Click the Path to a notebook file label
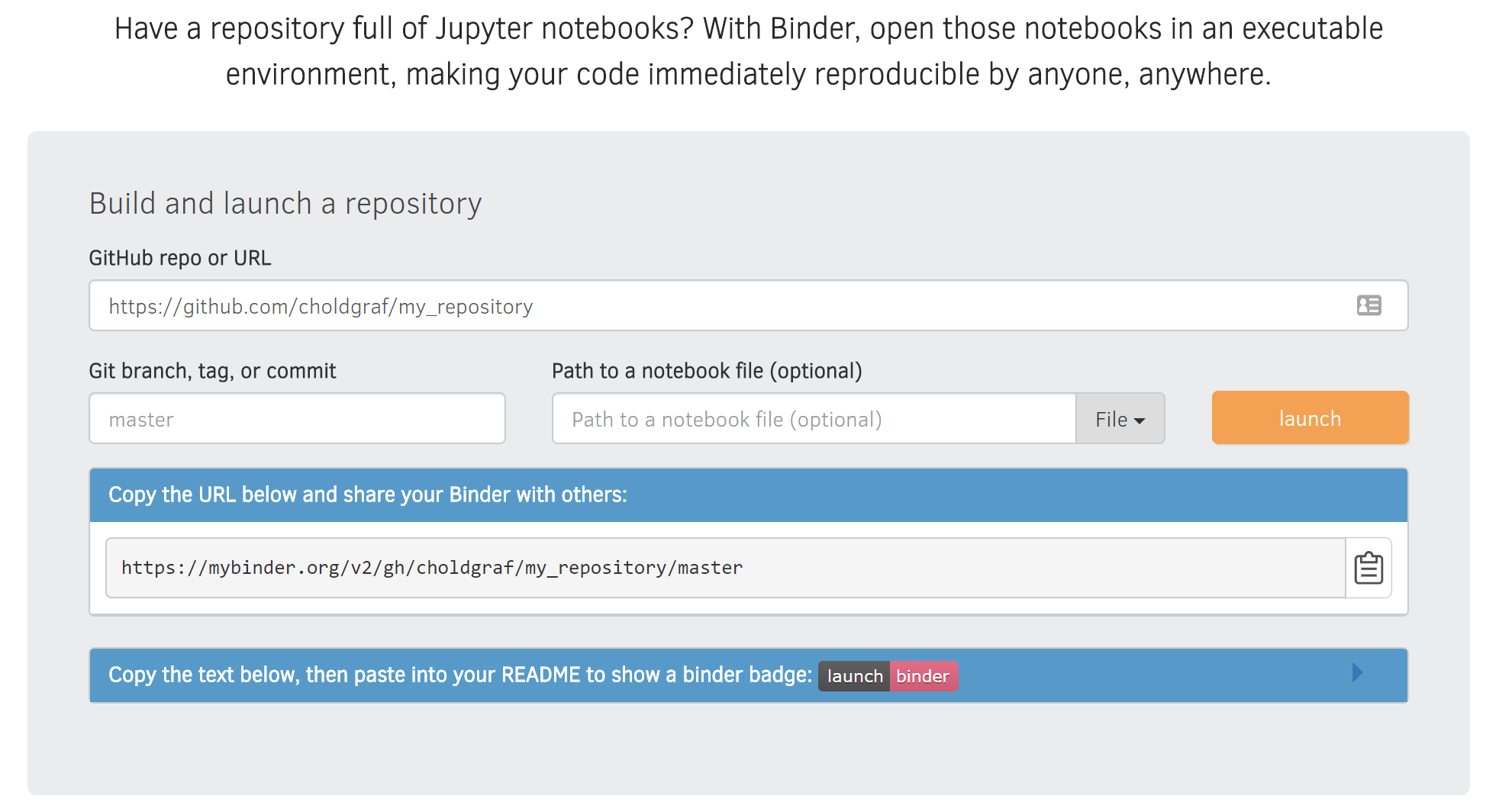The width and height of the screenshot is (1499, 812). click(707, 371)
